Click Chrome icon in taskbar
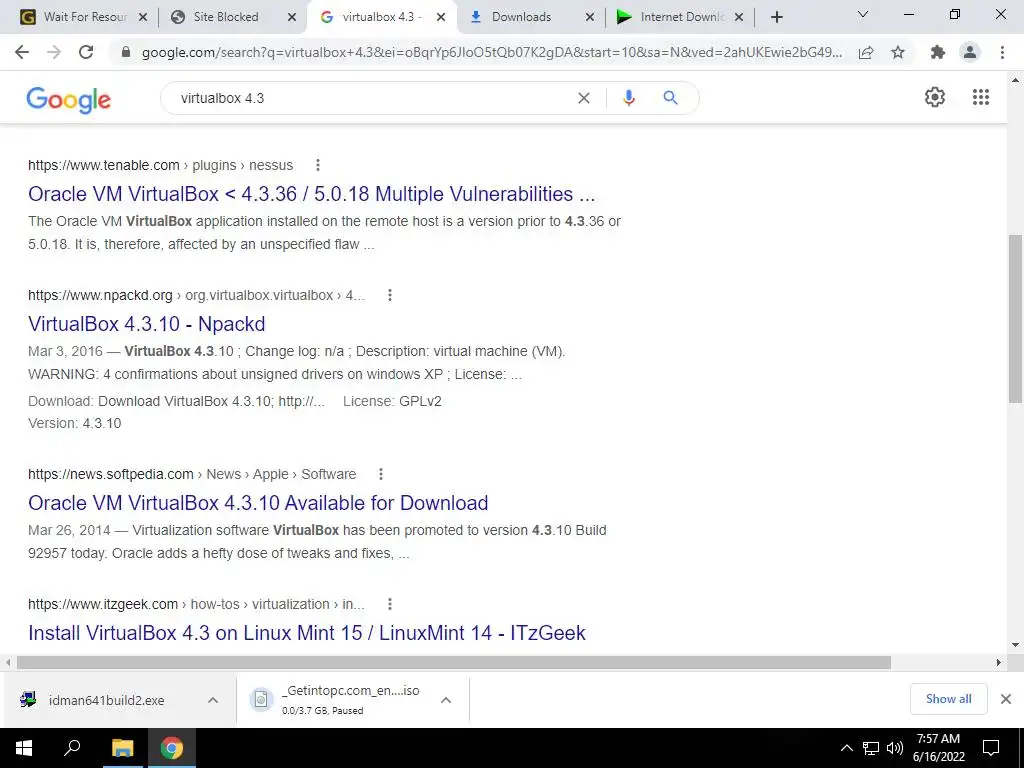This screenshot has width=1024, height=768. click(172, 748)
